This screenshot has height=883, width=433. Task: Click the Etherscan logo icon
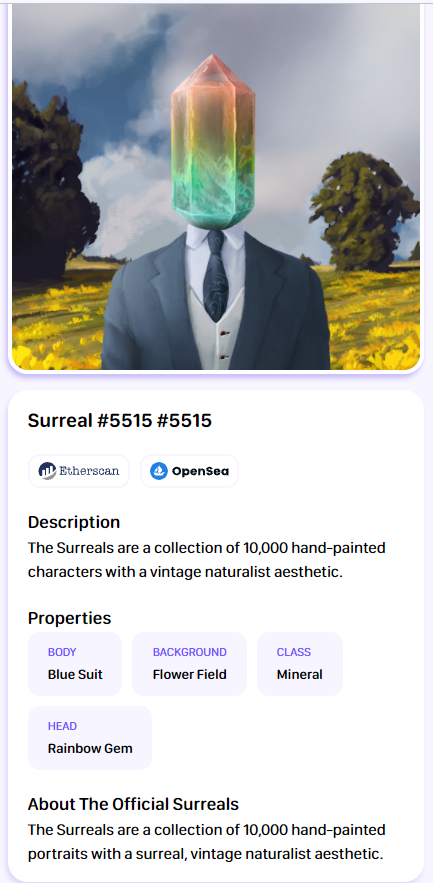click(47, 471)
